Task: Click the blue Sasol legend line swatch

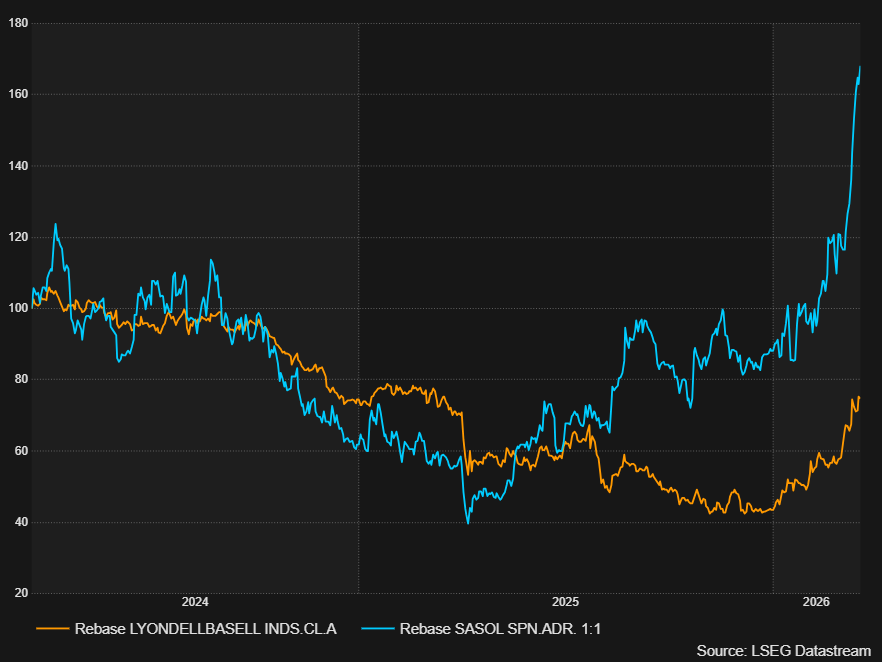Action: (x=377, y=629)
